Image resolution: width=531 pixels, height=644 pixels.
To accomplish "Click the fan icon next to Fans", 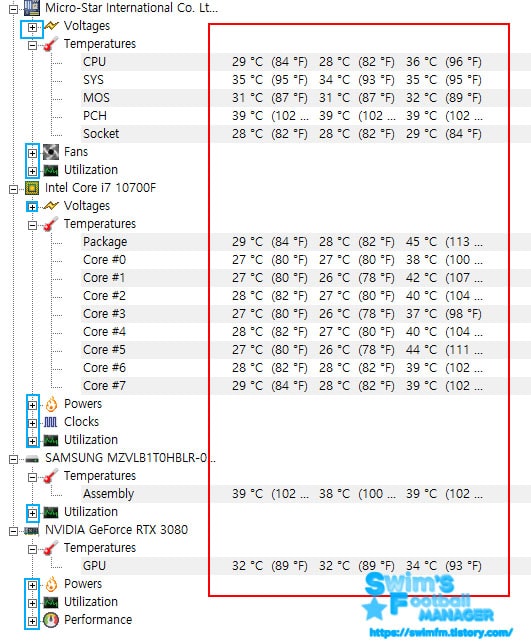I will [51, 152].
